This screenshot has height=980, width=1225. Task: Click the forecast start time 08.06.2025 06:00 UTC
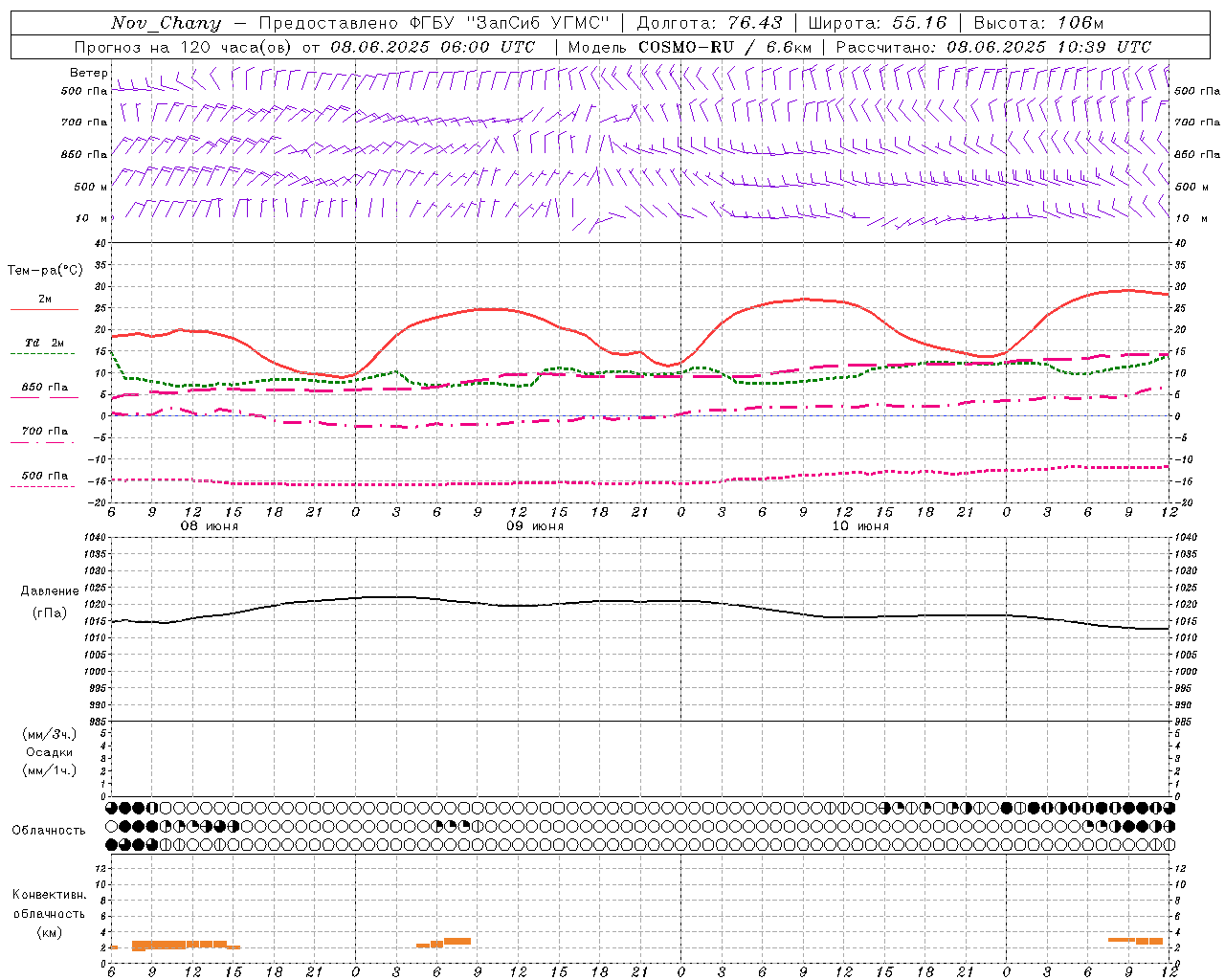pos(433,47)
